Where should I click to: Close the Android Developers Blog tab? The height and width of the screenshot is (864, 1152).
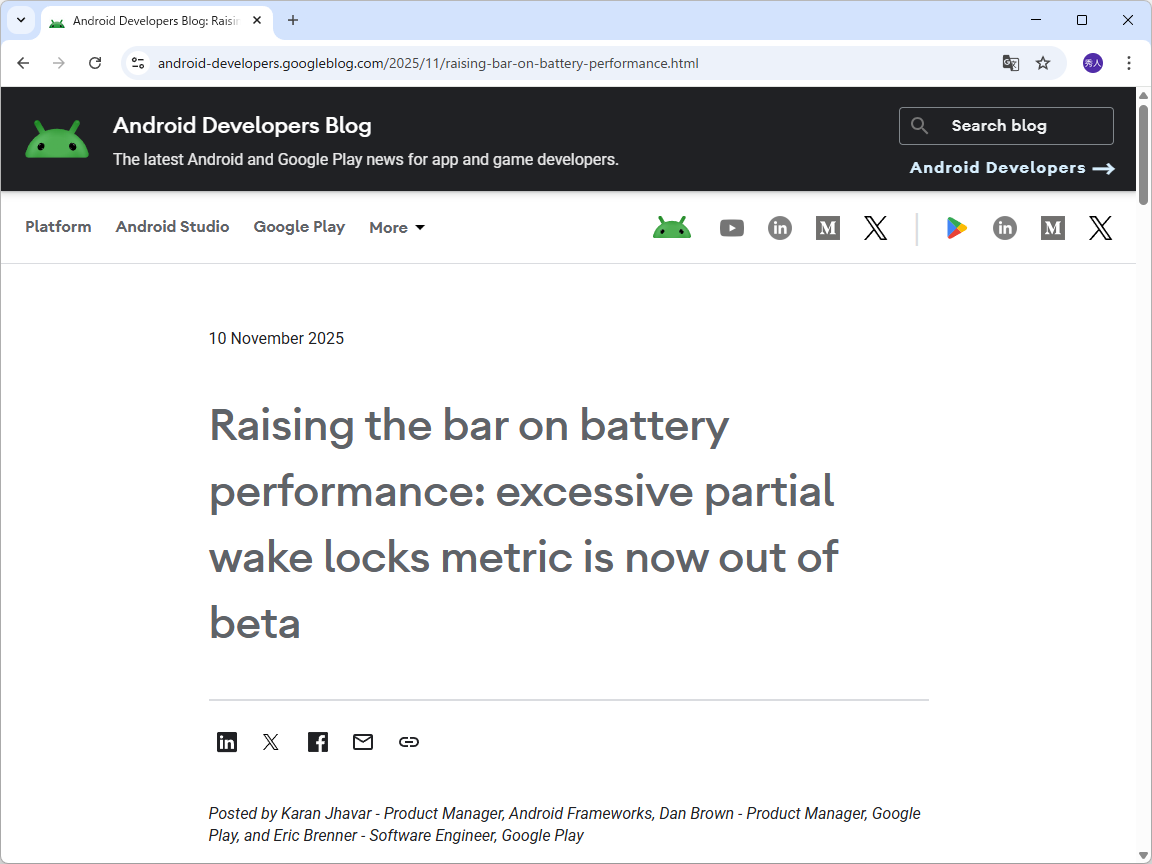257,21
